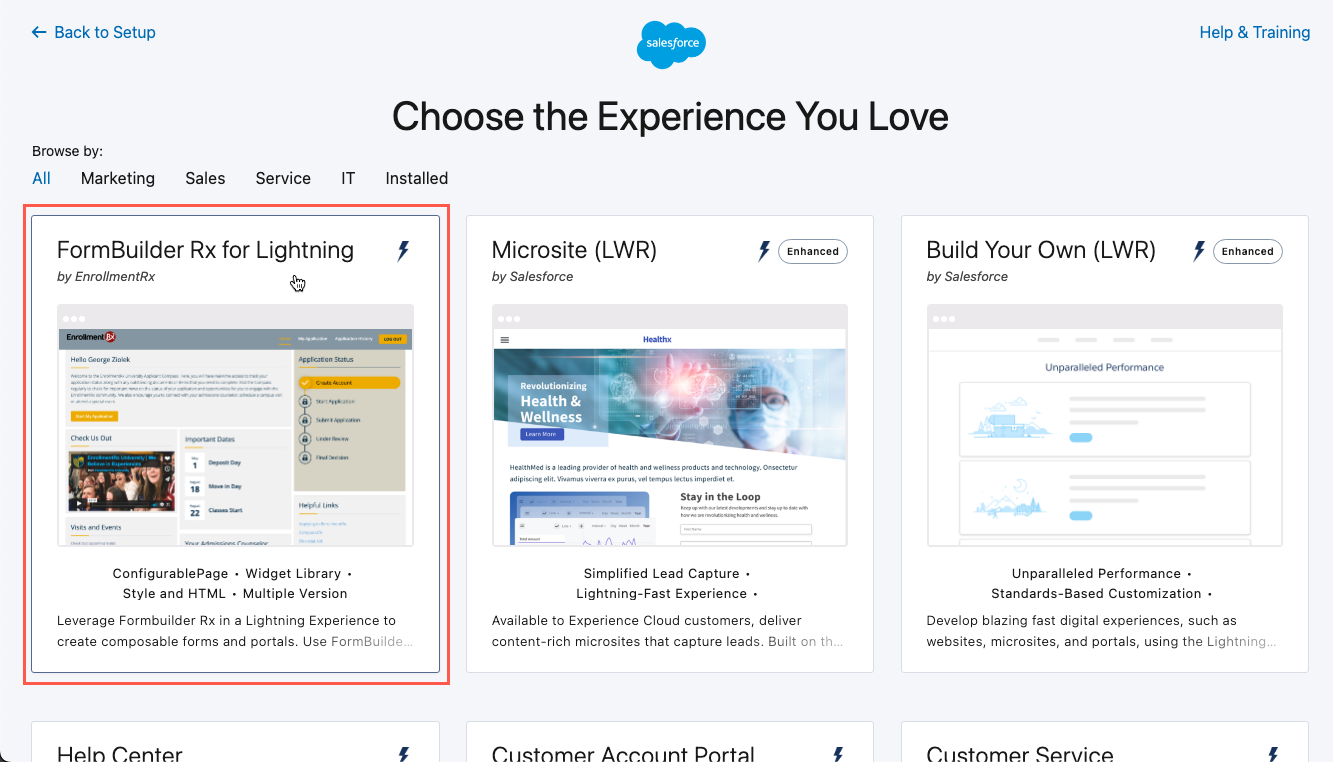The image size is (1333, 762).
Task: Click the lightning bolt icon on FormBuilder Rx card
Action: (403, 251)
